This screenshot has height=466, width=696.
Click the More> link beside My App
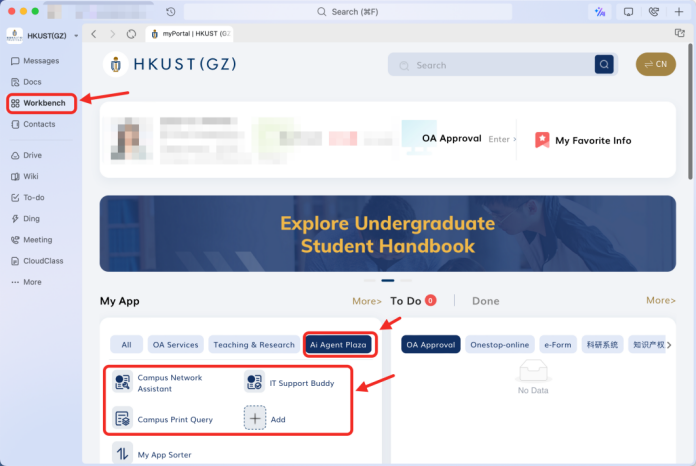[366, 300]
